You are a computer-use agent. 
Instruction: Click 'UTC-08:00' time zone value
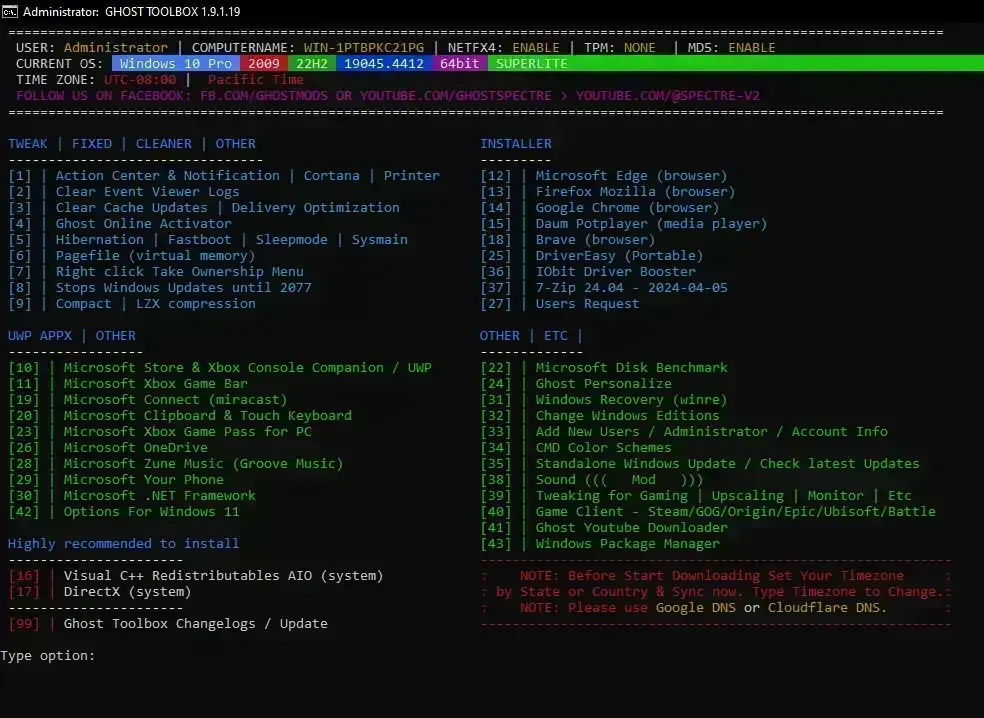(140, 80)
